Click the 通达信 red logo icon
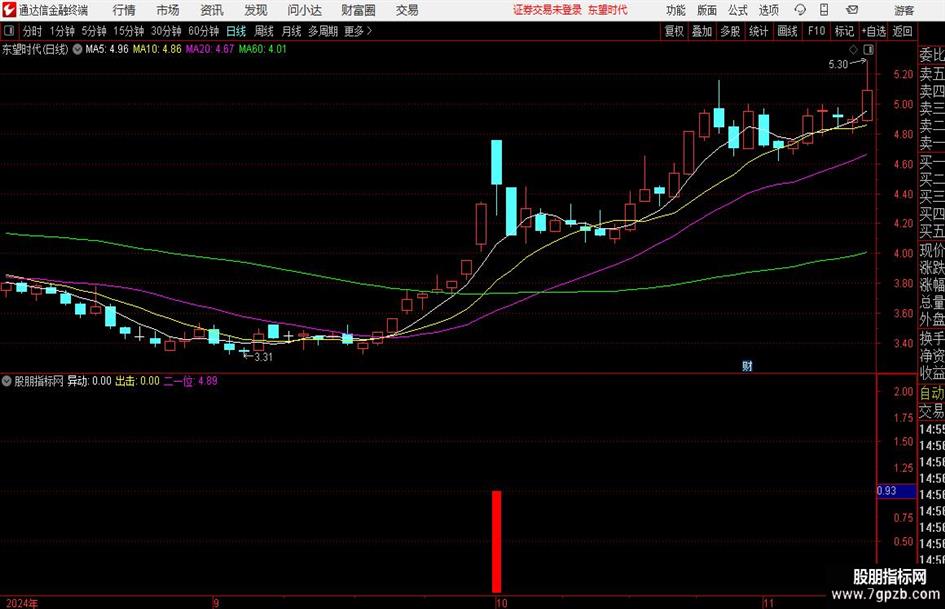Image resolution: width=945 pixels, height=609 pixels. click(9, 10)
